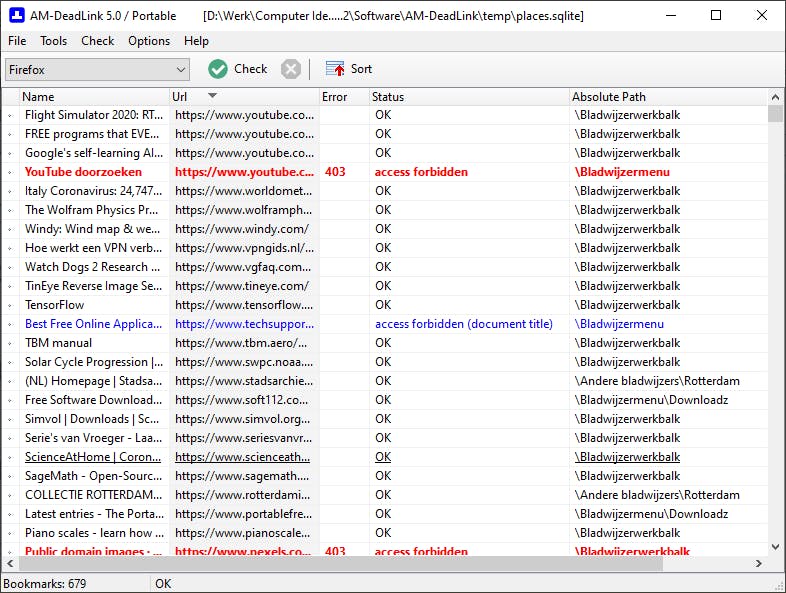Click the Sort icon in the toolbar
This screenshot has width=786, height=593.
pyautogui.click(x=335, y=69)
